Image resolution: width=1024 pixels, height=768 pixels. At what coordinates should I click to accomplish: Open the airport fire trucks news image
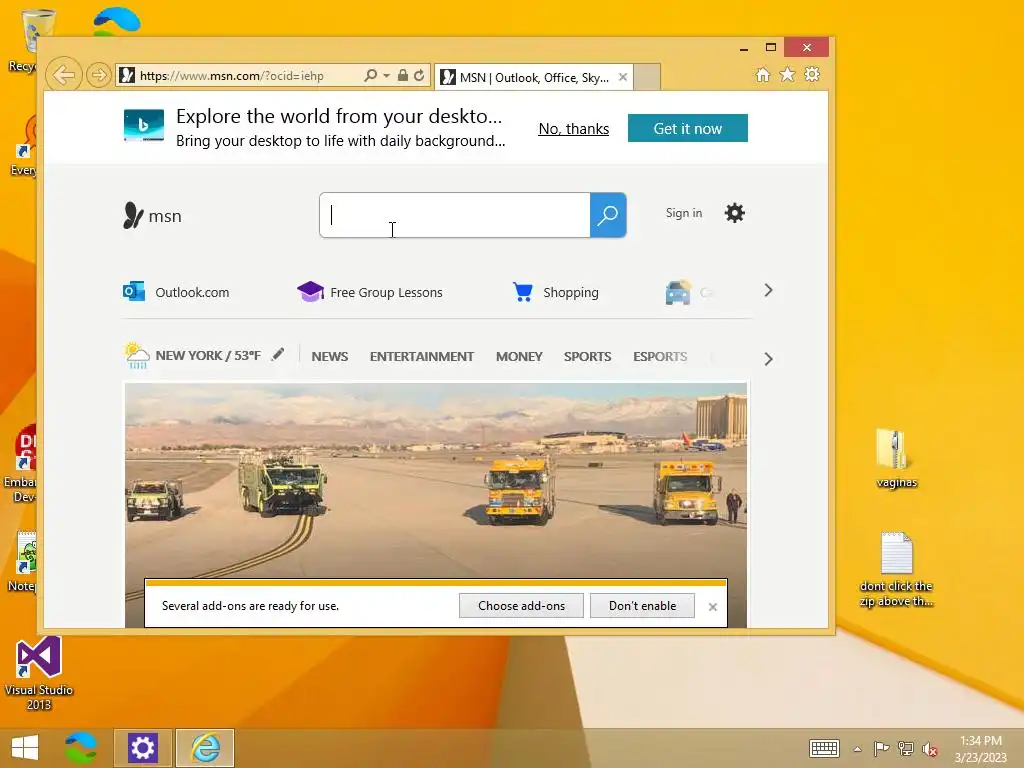[x=436, y=480]
